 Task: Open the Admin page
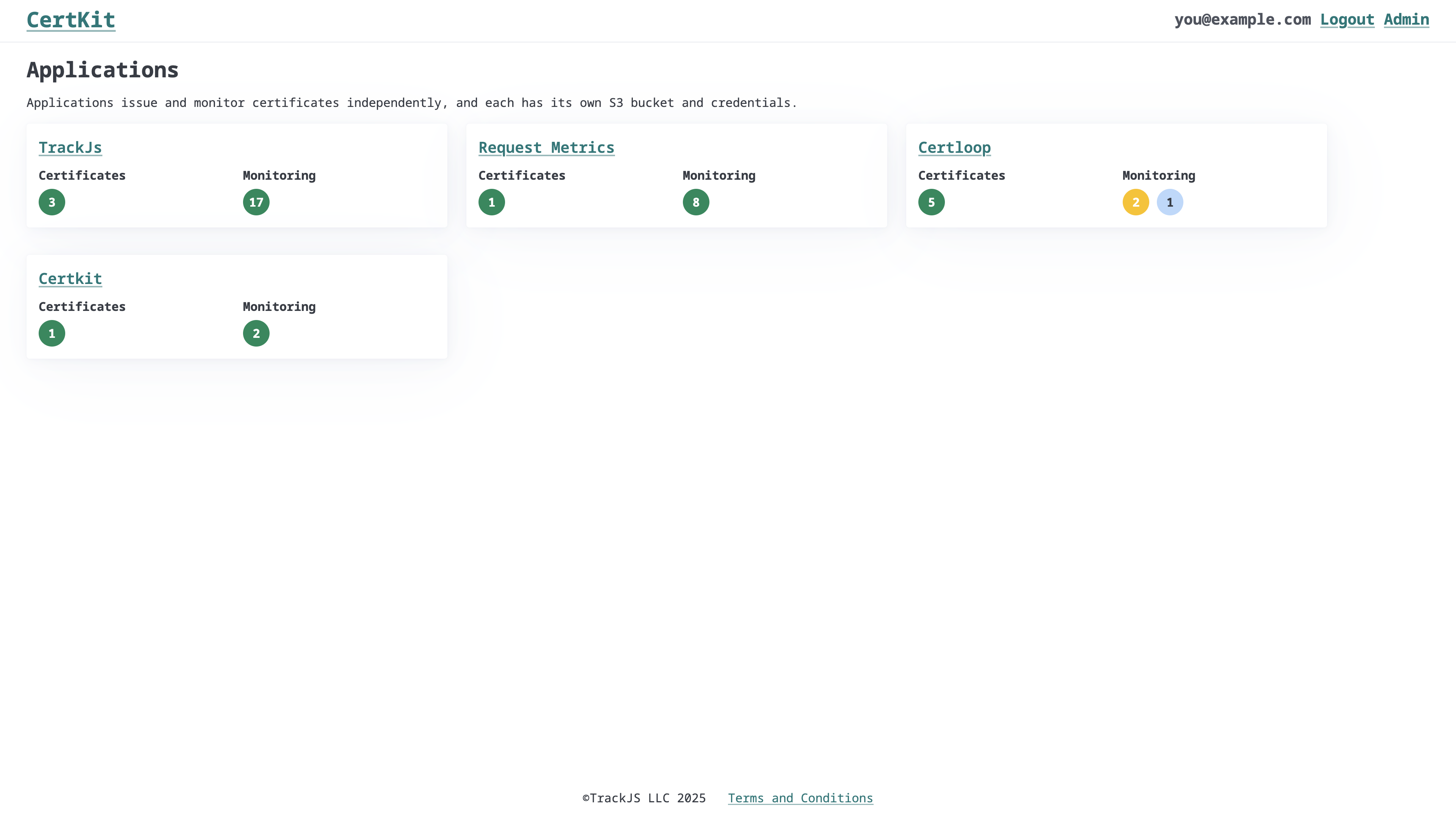pyautogui.click(x=1406, y=20)
